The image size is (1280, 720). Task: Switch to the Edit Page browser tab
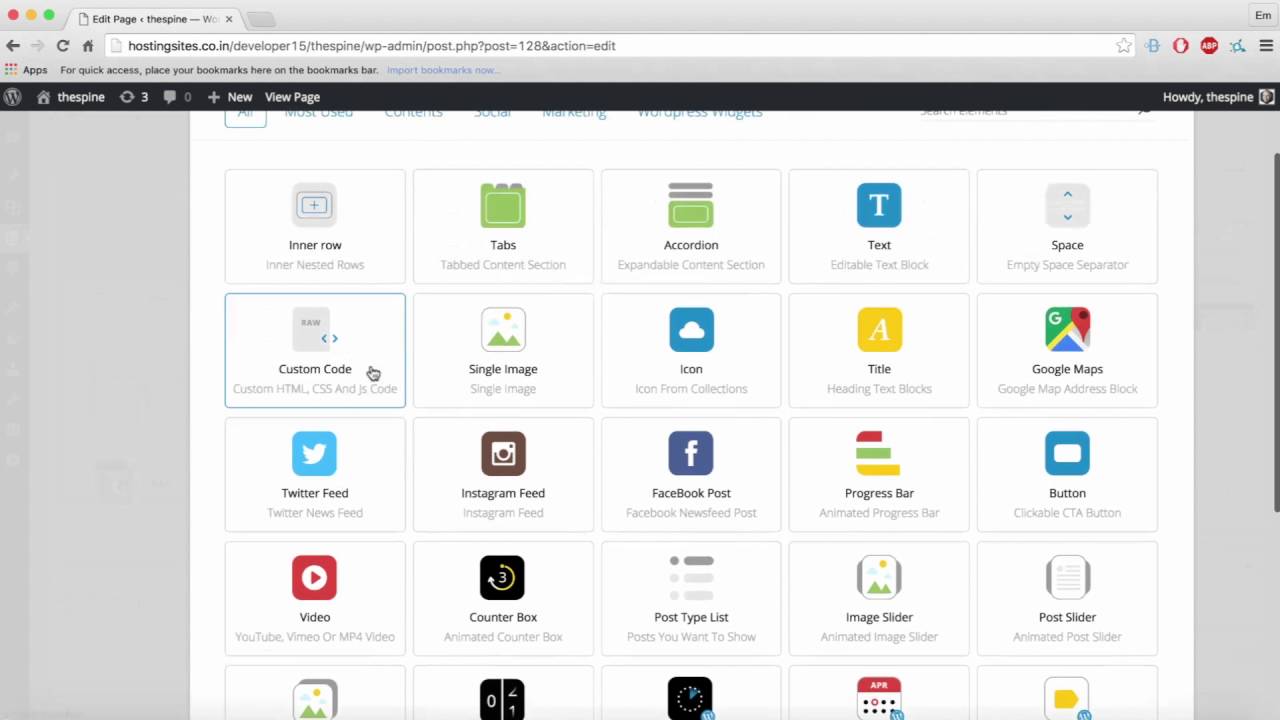coord(155,19)
